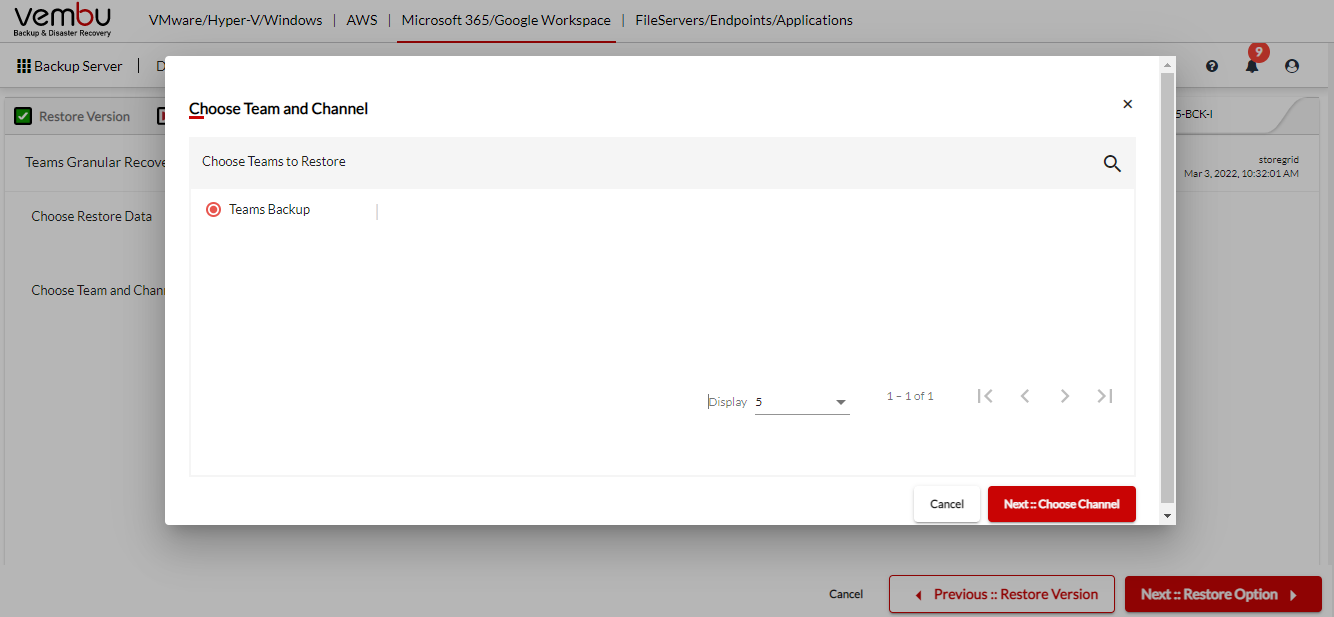Click the Backup Server grid icon

[24, 66]
